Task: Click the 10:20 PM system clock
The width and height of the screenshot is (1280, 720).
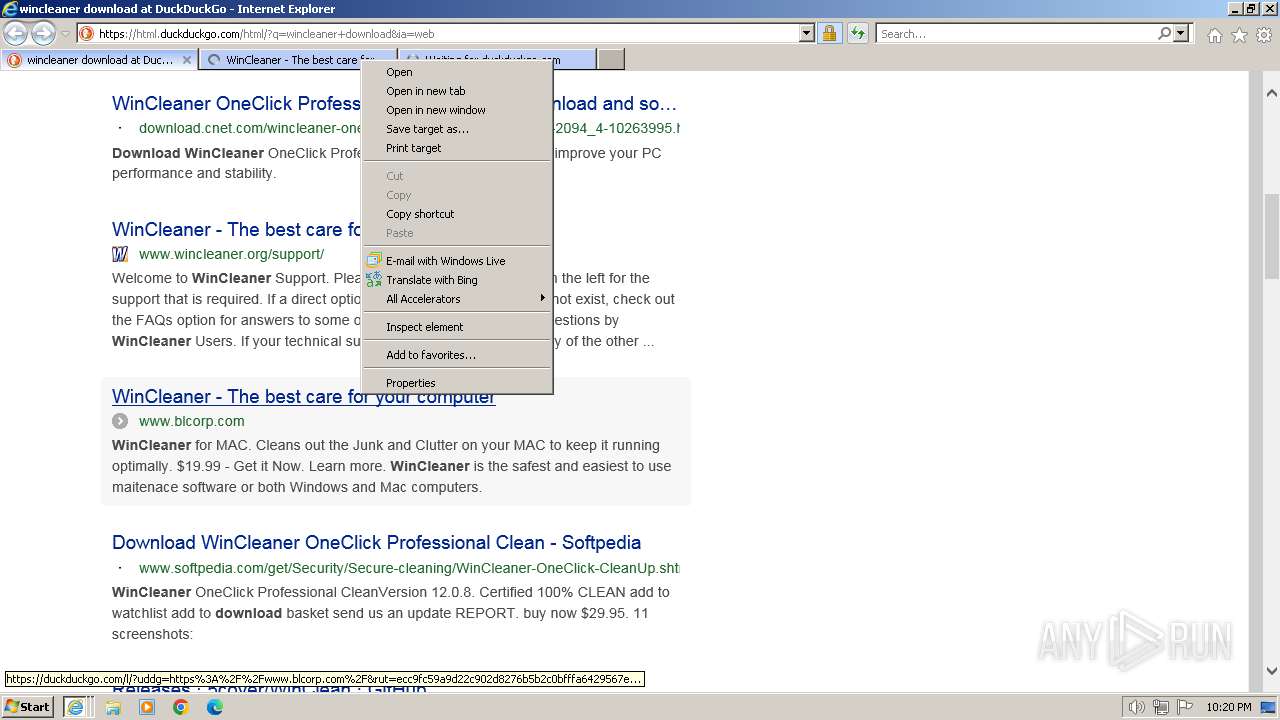Action: [x=1229, y=707]
